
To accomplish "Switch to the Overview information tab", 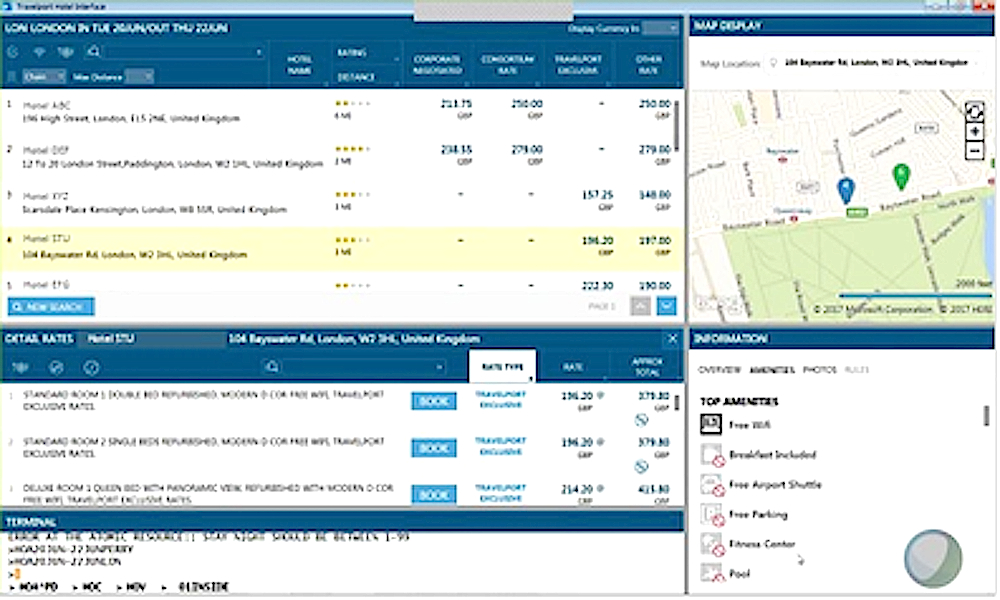I will click(x=719, y=370).
